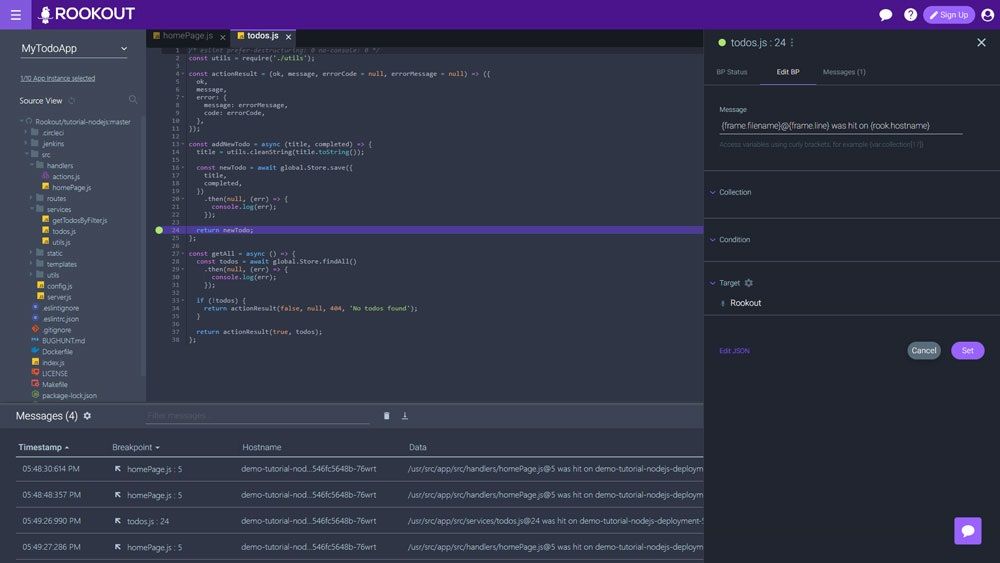Switch to the BP Status tab
The width and height of the screenshot is (1000, 563).
[x=732, y=72]
